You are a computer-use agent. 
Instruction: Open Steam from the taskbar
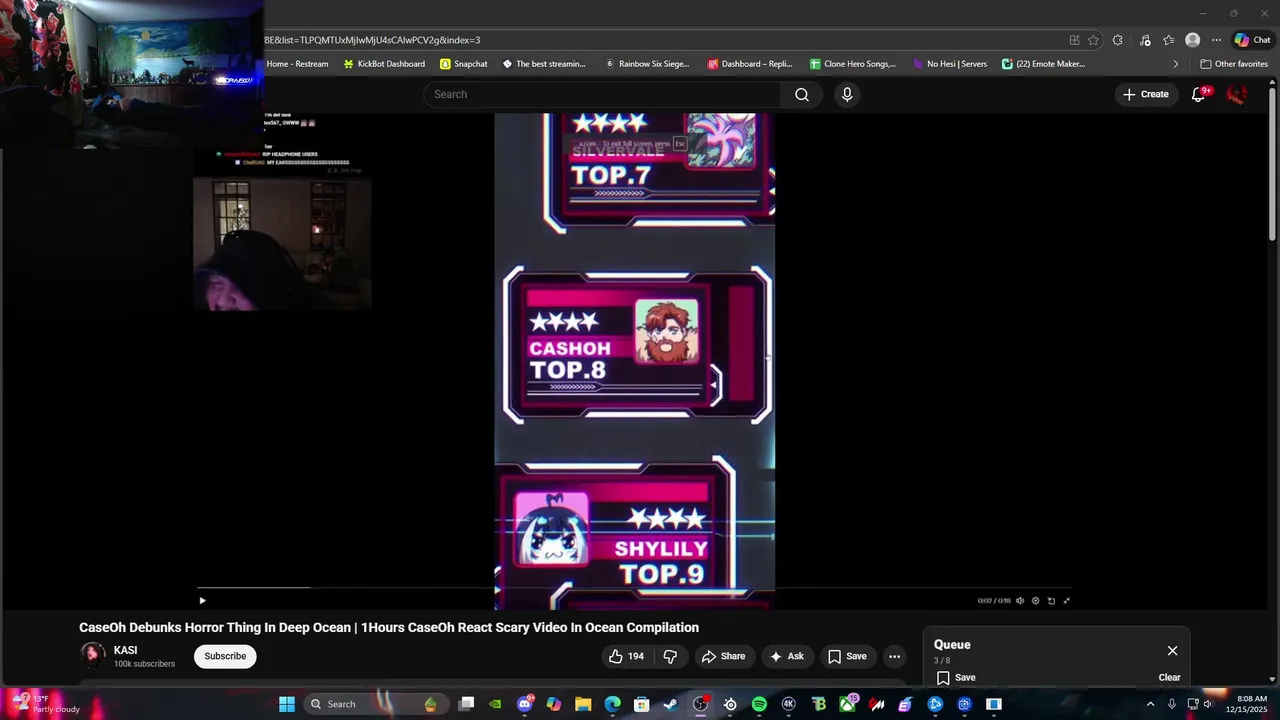tap(671, 704)
